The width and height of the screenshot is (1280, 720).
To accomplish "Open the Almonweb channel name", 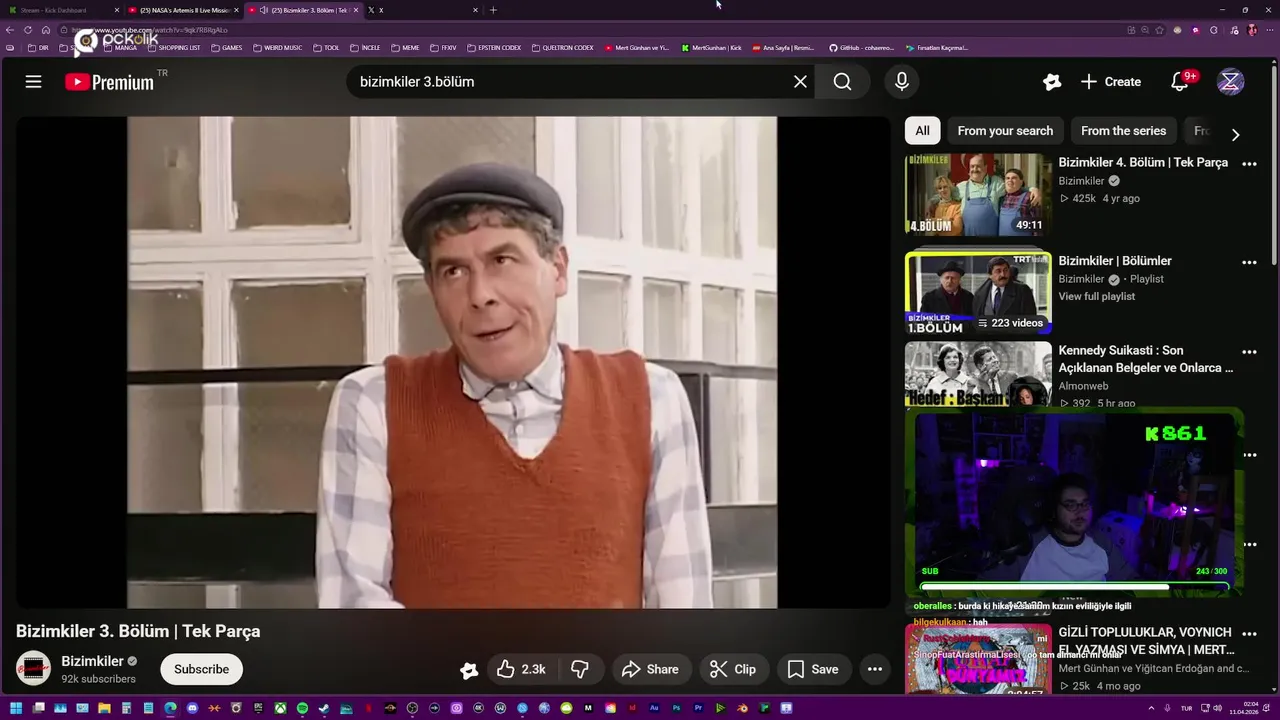I will click(1083, 385).
